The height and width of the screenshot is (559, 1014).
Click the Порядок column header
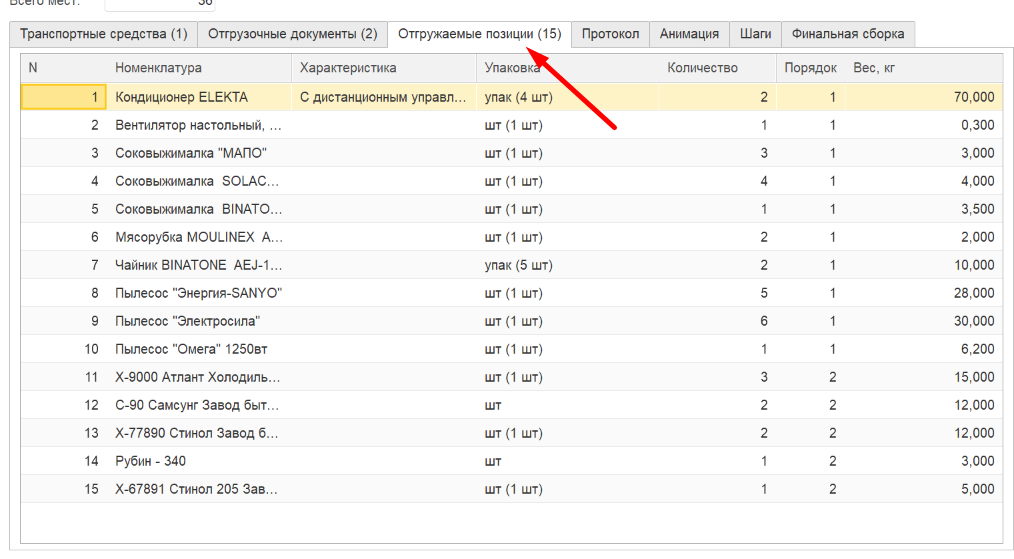click(x=810, y=68)
